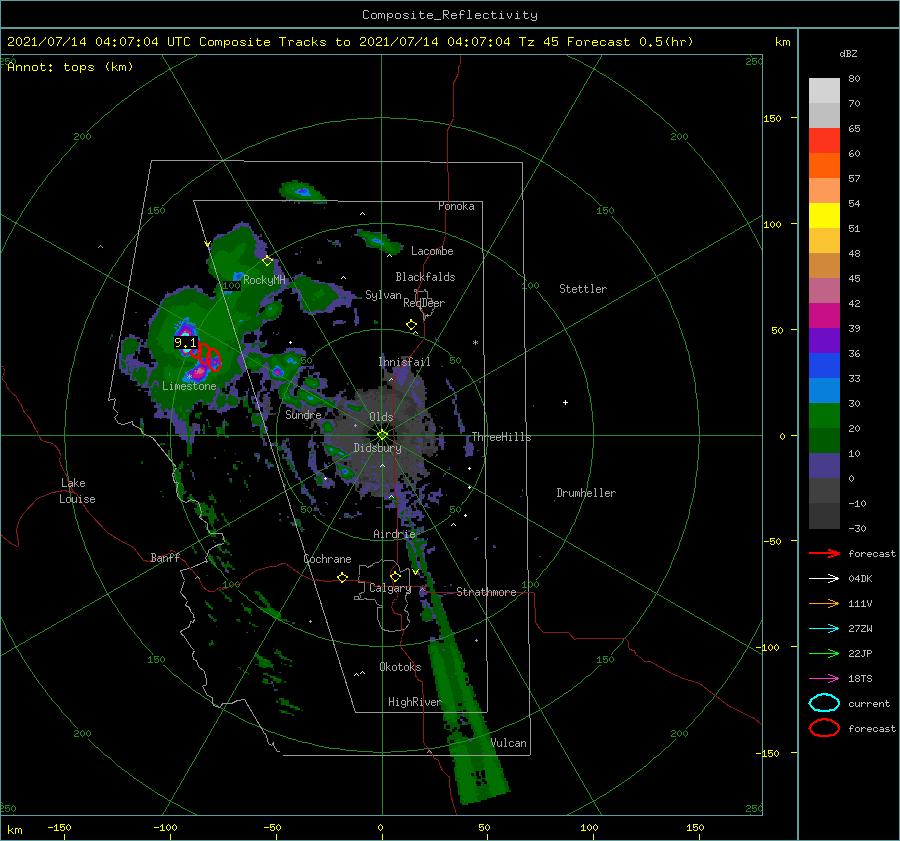Click the Vulcan city label
Screen dimensions: 900x841
508,743
